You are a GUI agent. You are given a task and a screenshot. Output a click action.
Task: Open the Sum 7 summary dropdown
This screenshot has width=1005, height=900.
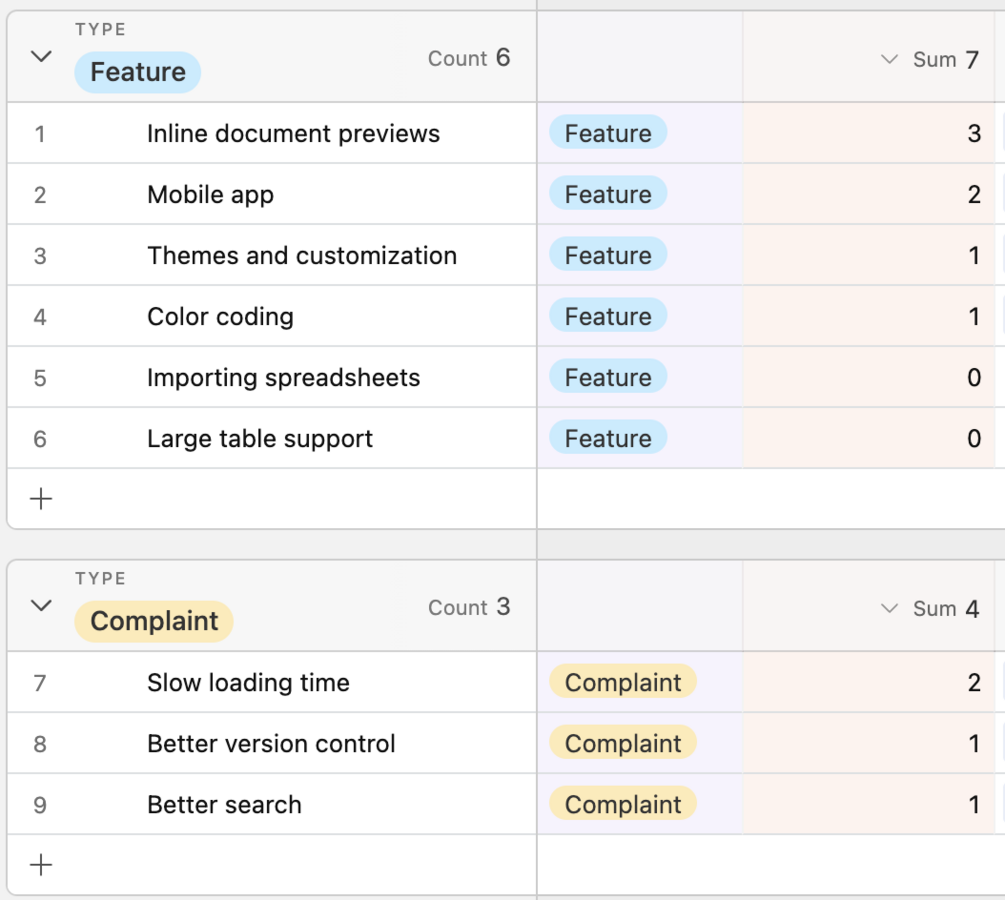930,59
